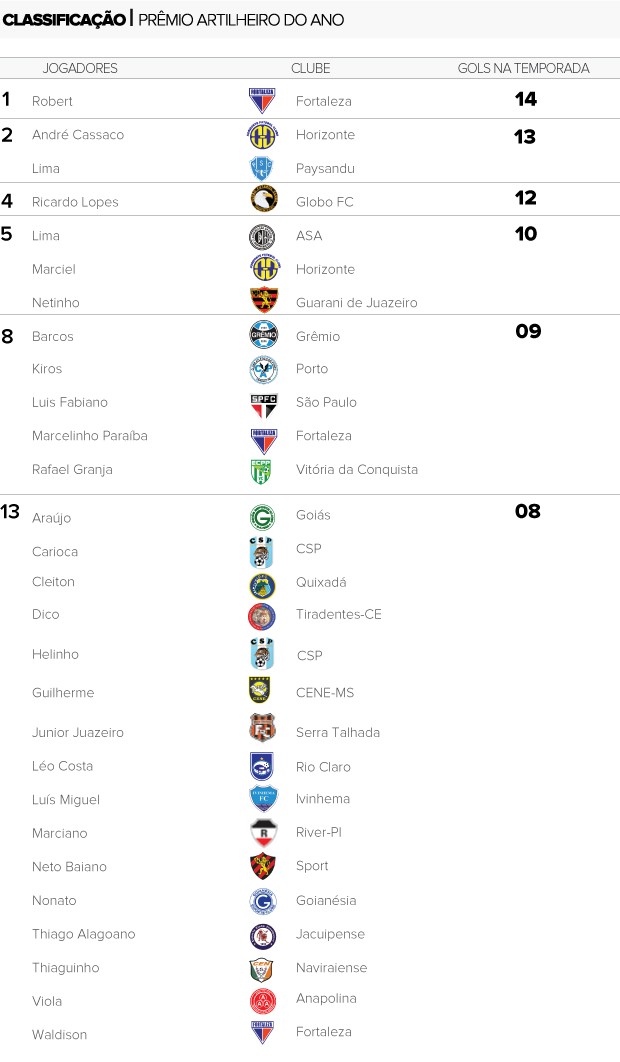Select the Vitória da Conquista green crest
This screenshot has width=620, height=1062.
pos(261,471)
